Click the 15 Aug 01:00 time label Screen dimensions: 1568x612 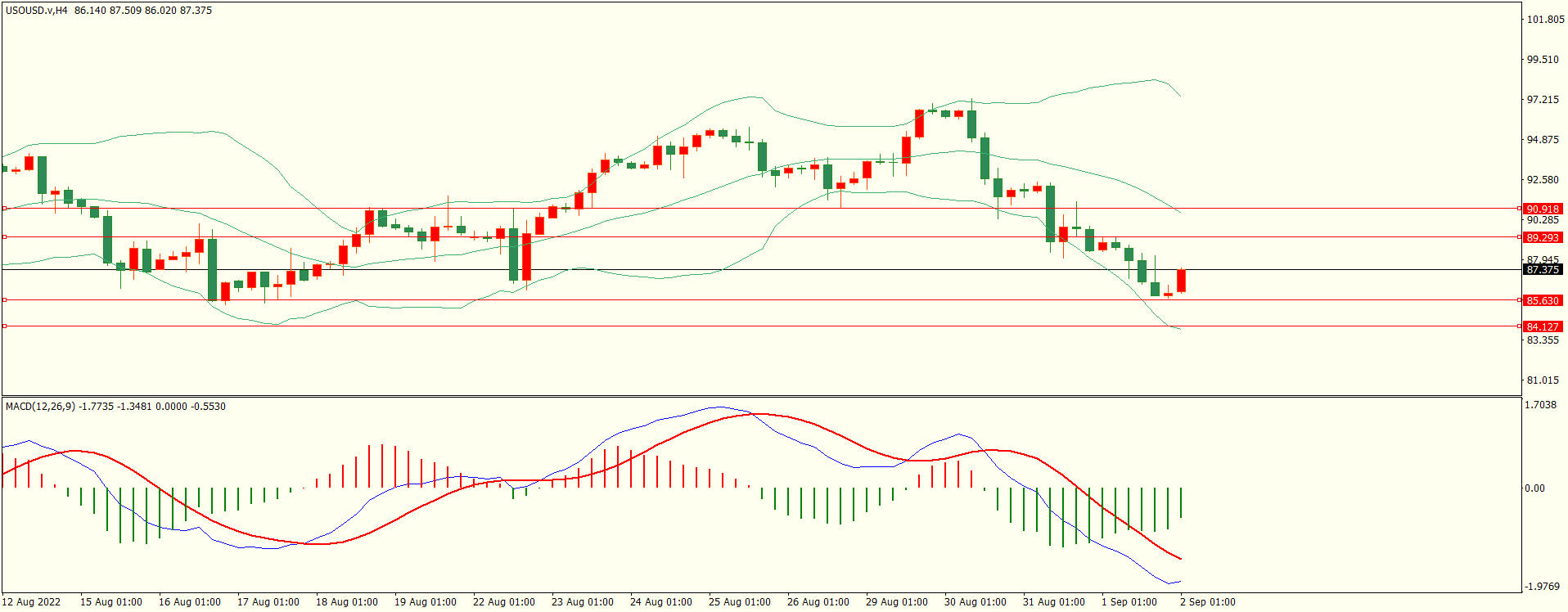[111, 602]
